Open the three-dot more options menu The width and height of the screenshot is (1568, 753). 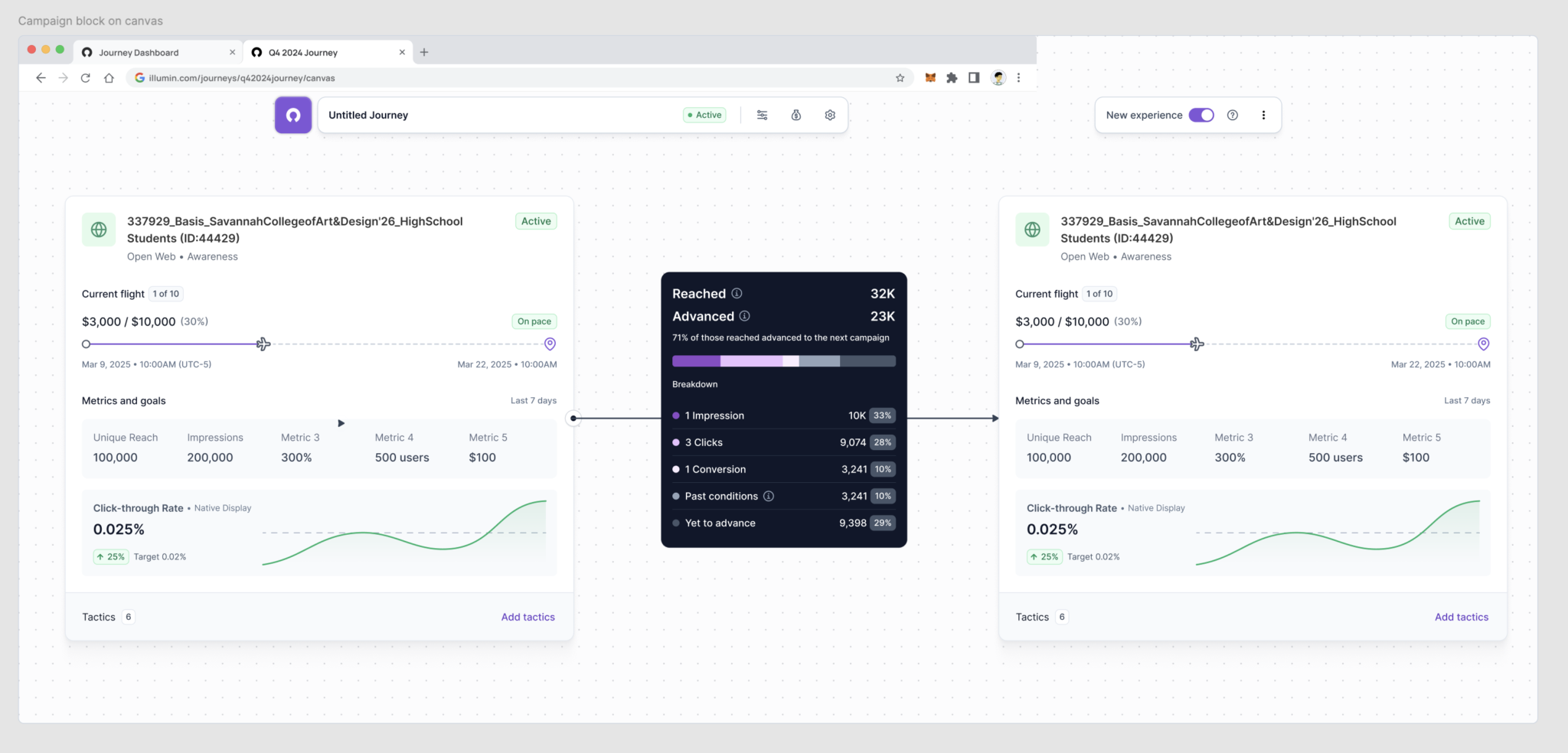coord(1263,115)
